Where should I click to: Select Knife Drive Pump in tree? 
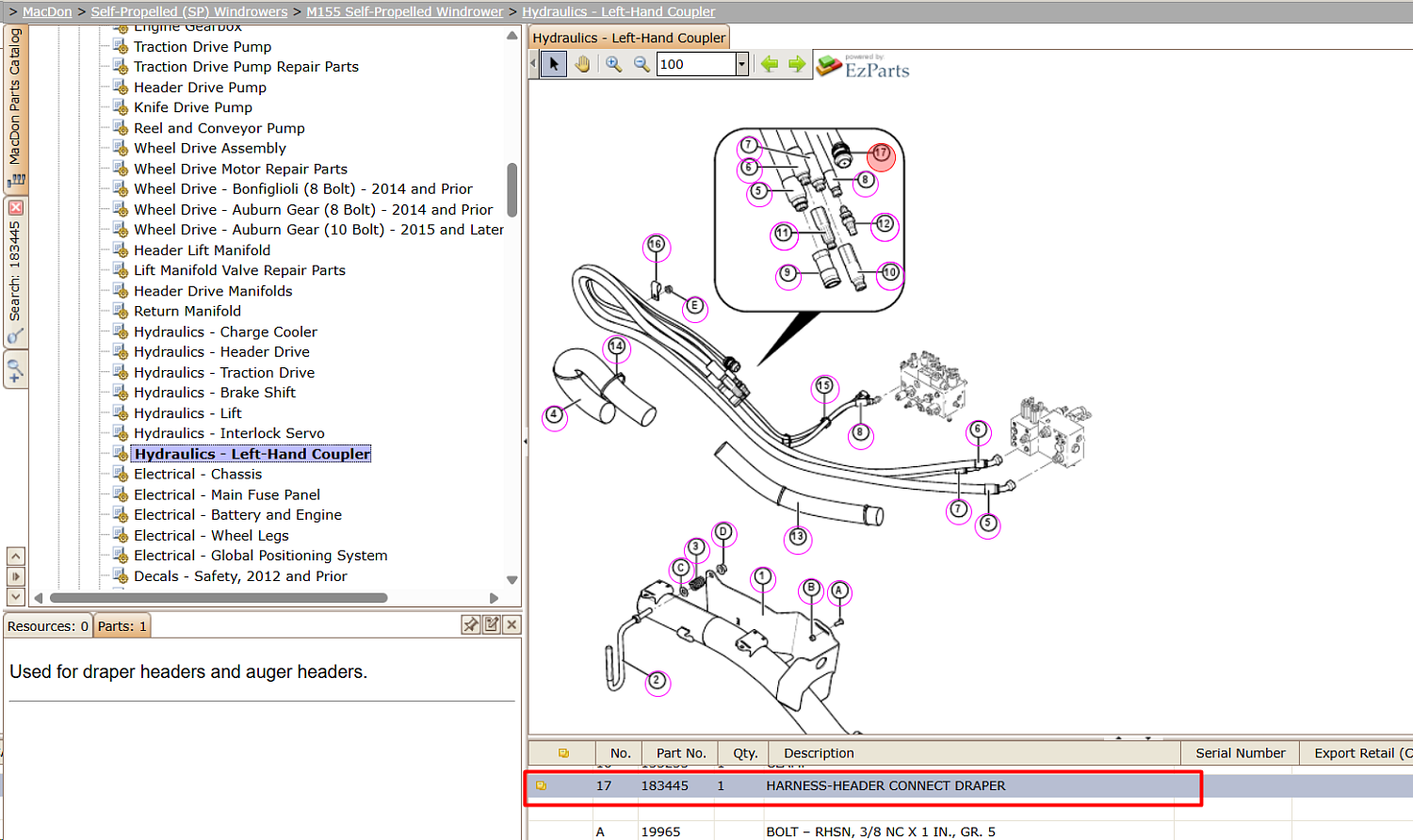(193, 107)
